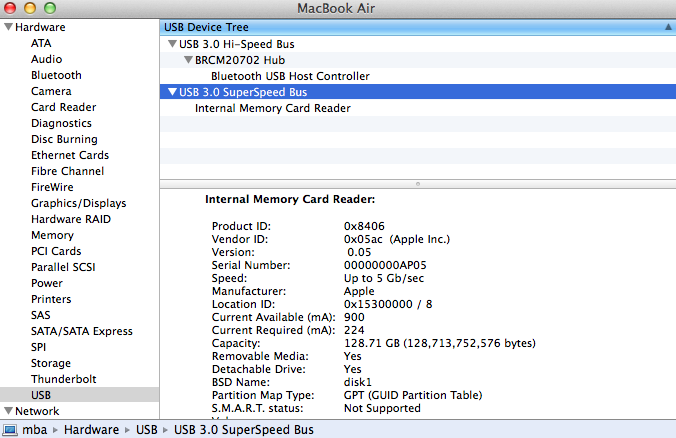
Task: Click Location ID value 0x15300000 / 8
Action: 388,304
